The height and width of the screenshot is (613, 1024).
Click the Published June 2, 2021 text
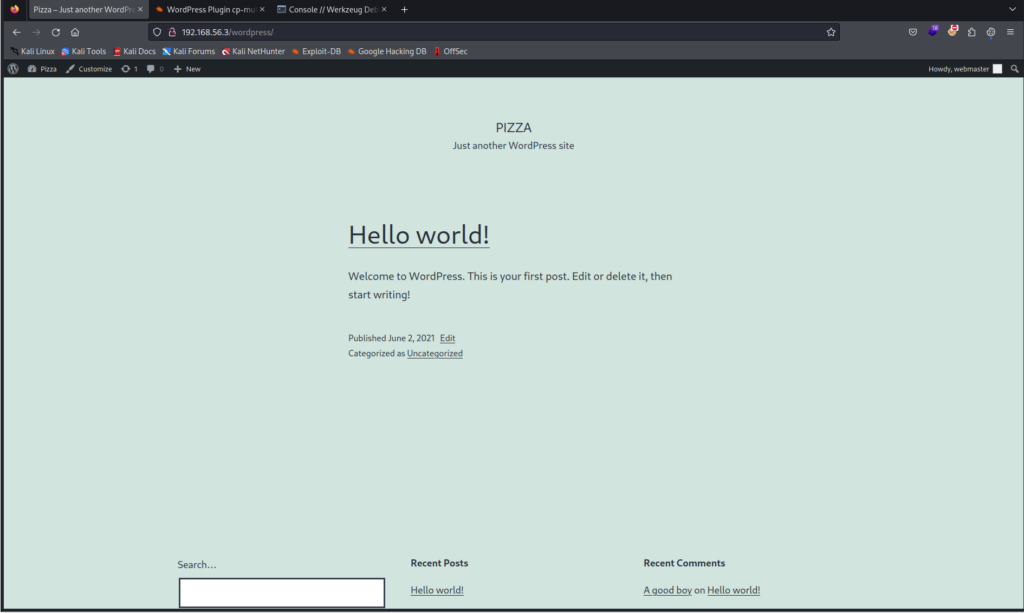point(391,338)
